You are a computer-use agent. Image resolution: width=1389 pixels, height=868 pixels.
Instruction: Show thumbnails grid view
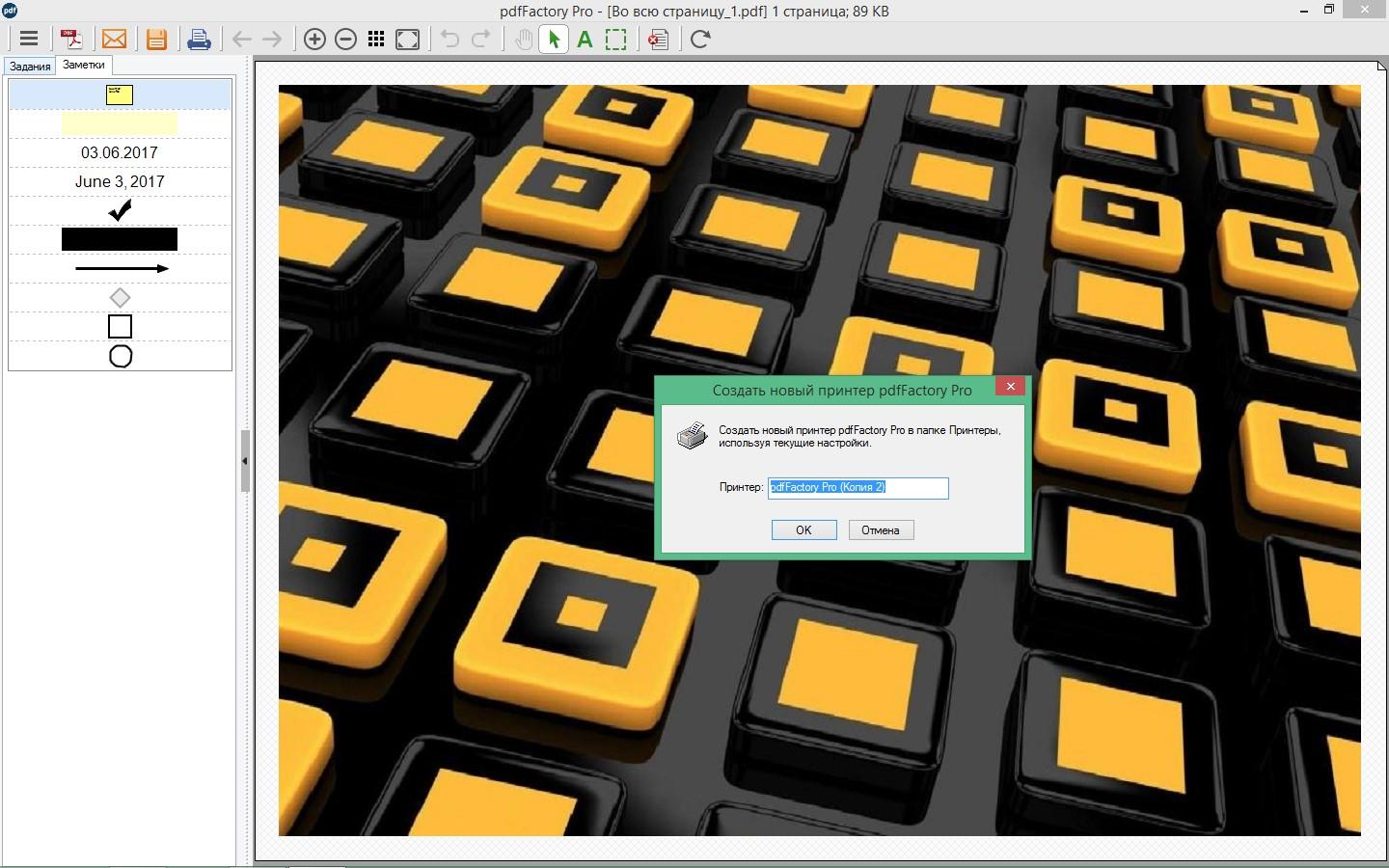tap(376, 40)
